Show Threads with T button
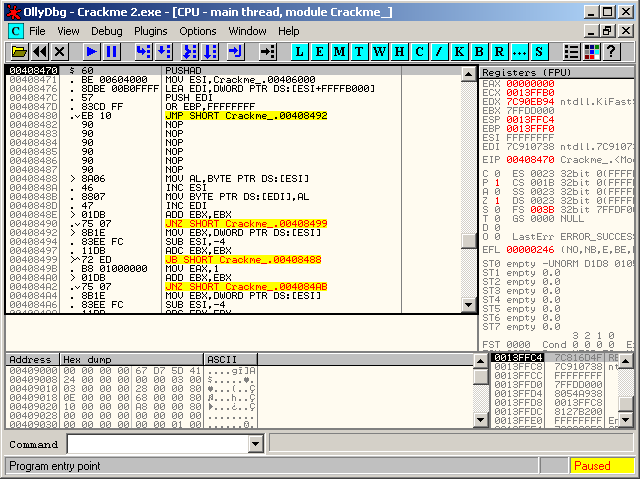The image size is (640, 479). click(x=359, y=52)
